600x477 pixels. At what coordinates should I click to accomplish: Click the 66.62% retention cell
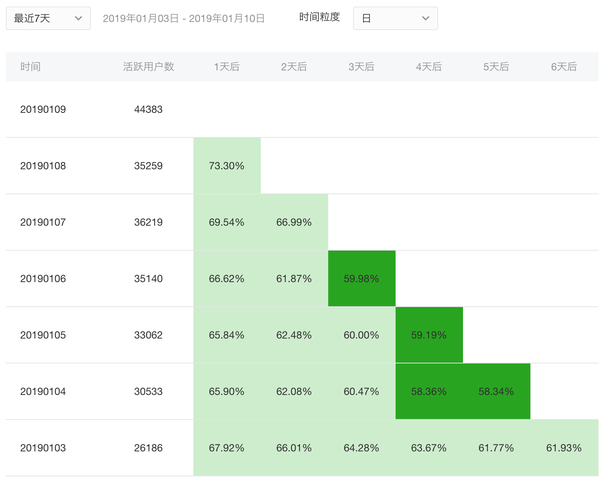227,278
